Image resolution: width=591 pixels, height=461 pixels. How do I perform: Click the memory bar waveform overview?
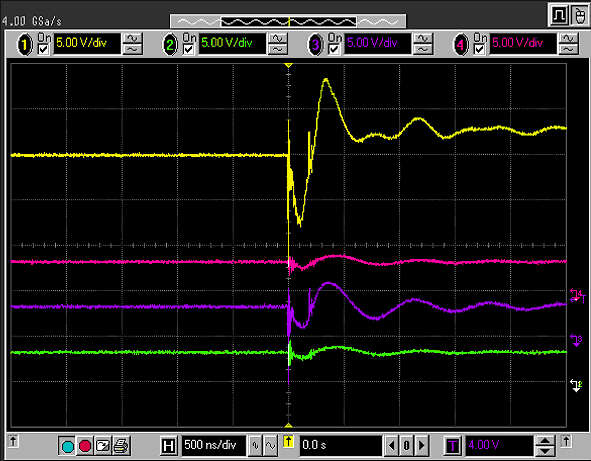coord(288,22)
